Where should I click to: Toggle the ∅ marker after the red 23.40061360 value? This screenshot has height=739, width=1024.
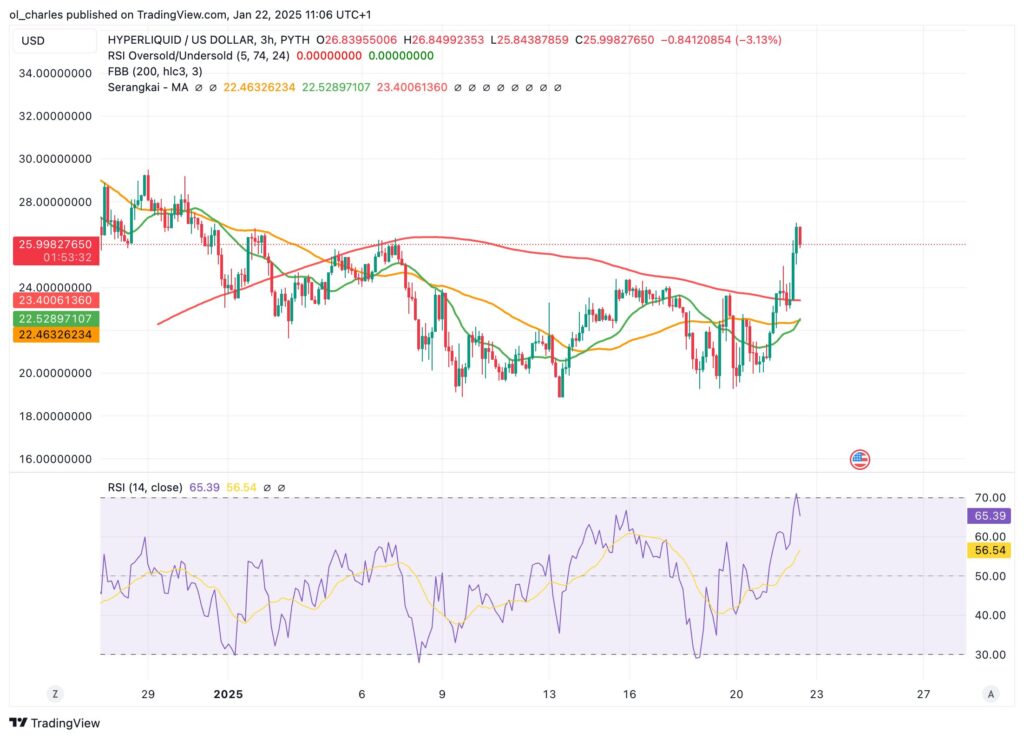point(457,87)
